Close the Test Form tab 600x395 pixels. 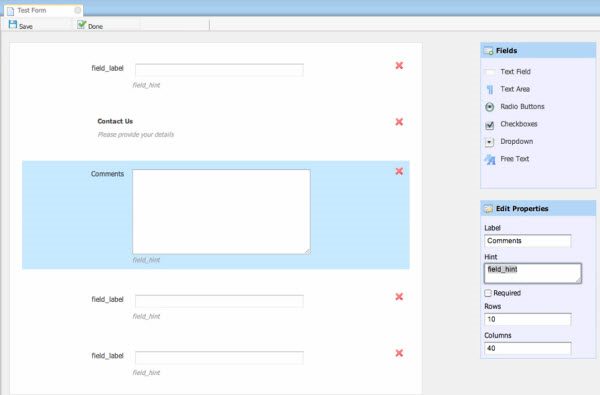coord(78,10)
